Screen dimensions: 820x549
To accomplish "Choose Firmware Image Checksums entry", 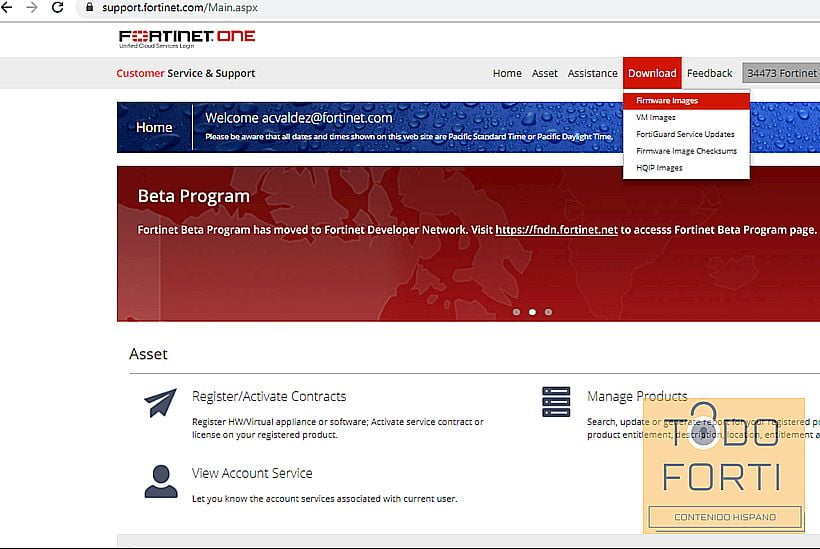I will click(686, 151).
